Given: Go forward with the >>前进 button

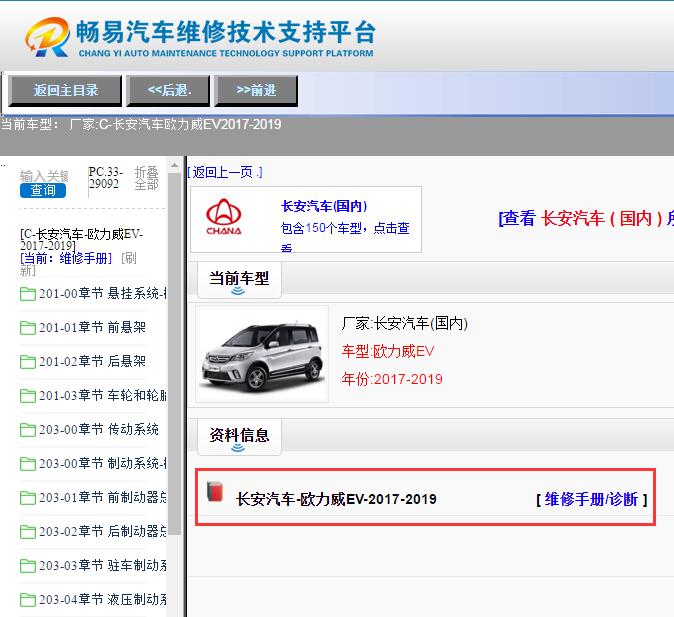Looking at the screenshot, I should point(256,90).
